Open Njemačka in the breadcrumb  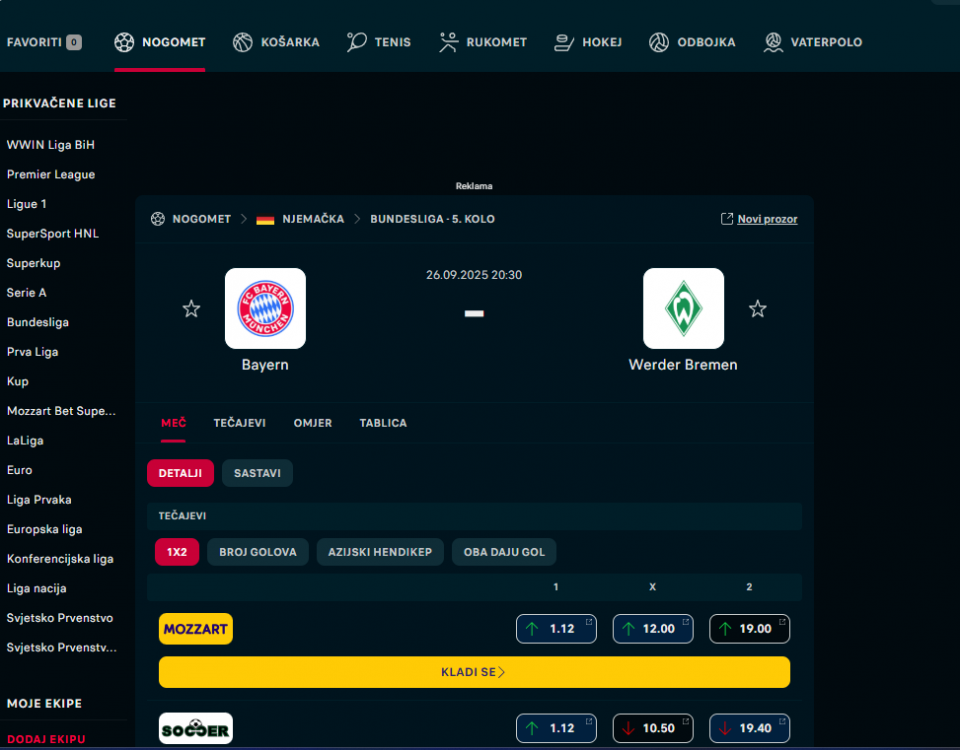tap(313, 219)
